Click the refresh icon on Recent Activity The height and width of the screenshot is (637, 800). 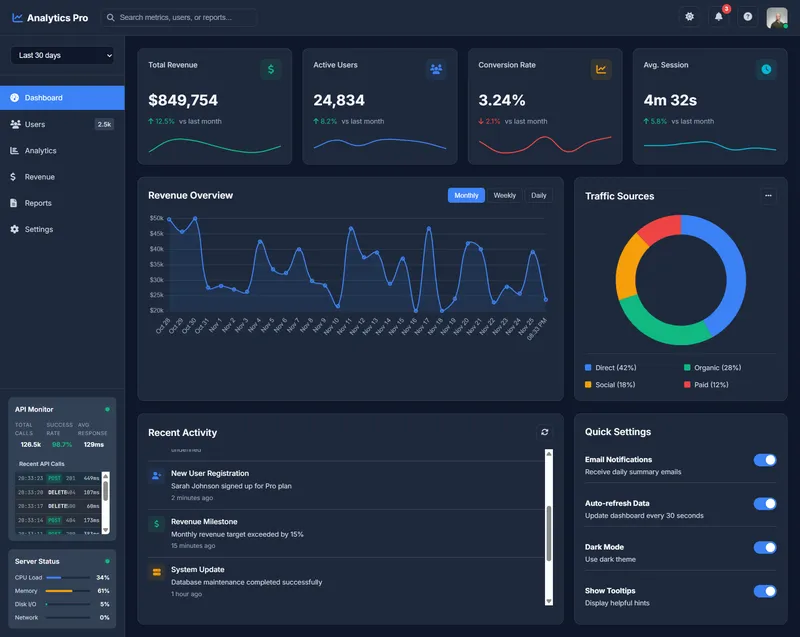(x=545, y=432)
